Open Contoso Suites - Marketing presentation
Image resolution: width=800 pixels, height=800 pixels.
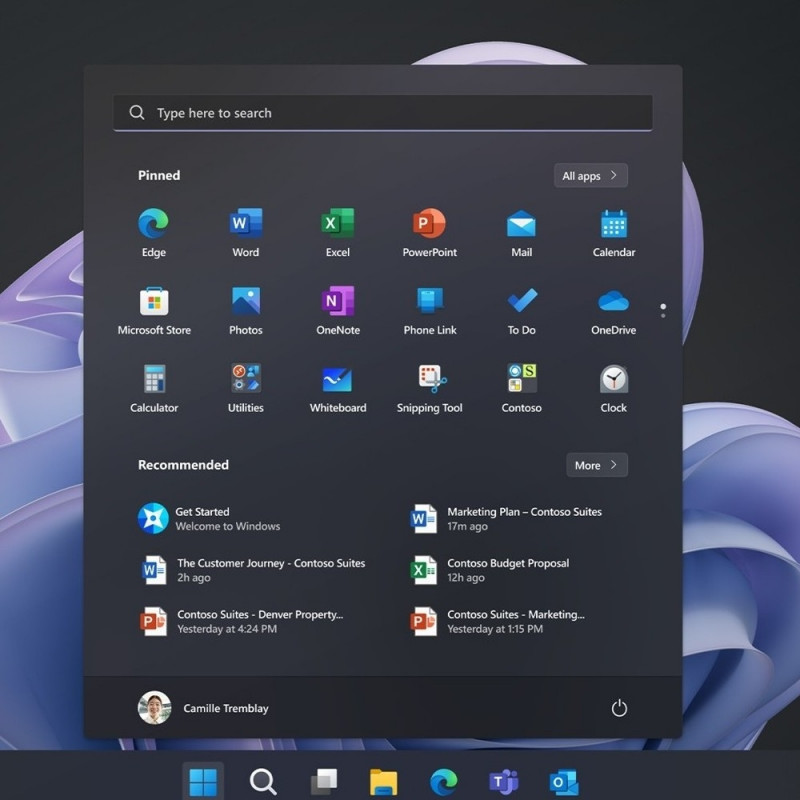coord(497,621)
